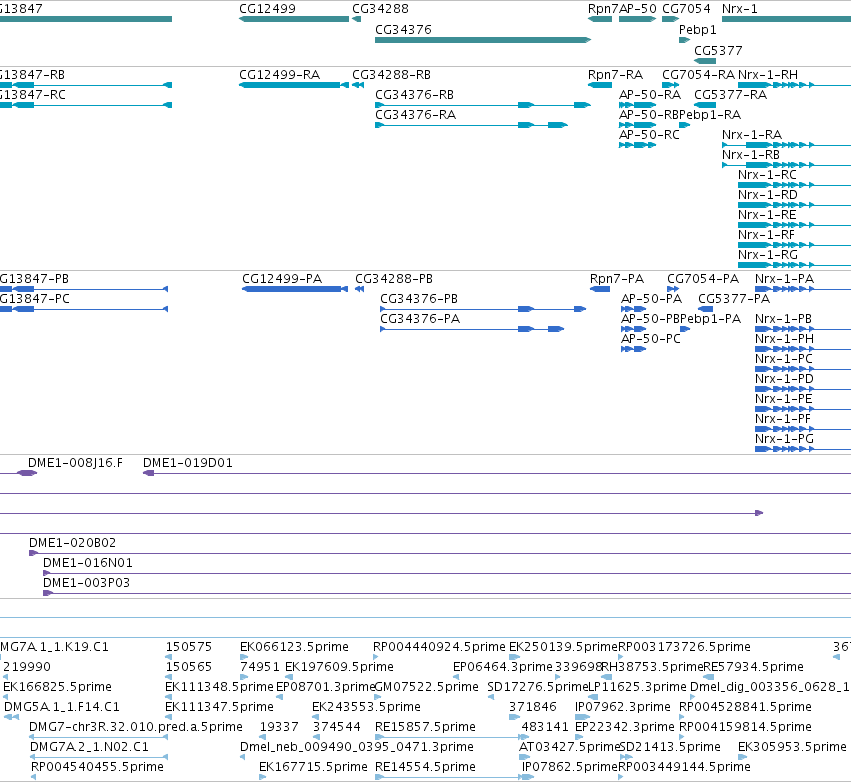The width and height of the screenshot is (851, 782).
Task: Select the Nrx-1-RC transcript label
Action: 767,175
